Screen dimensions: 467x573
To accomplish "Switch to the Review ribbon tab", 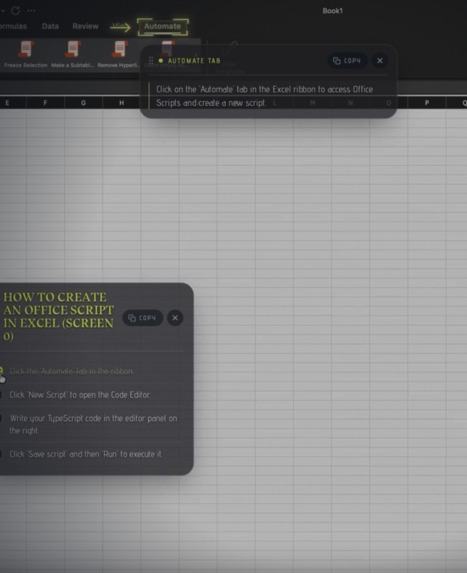I will click(x=85, y=26).
